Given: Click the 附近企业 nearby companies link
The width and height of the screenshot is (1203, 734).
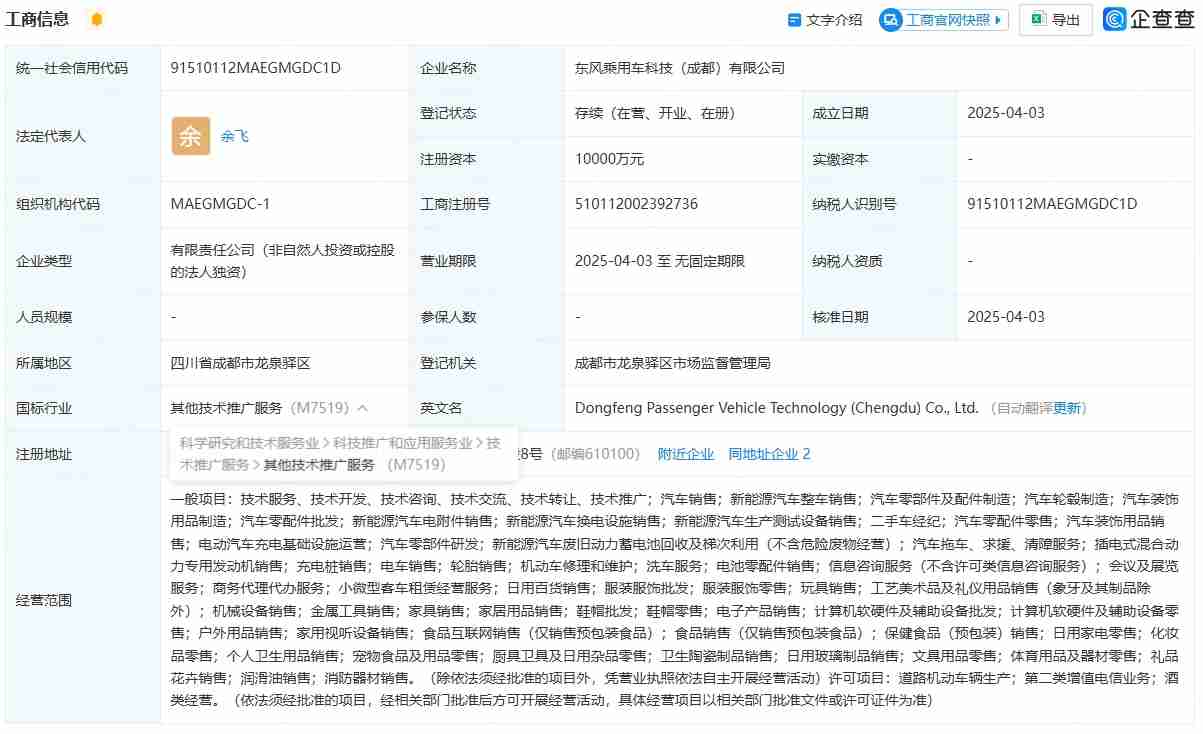Looking at the screenshot, I should [x=685, y=453].
